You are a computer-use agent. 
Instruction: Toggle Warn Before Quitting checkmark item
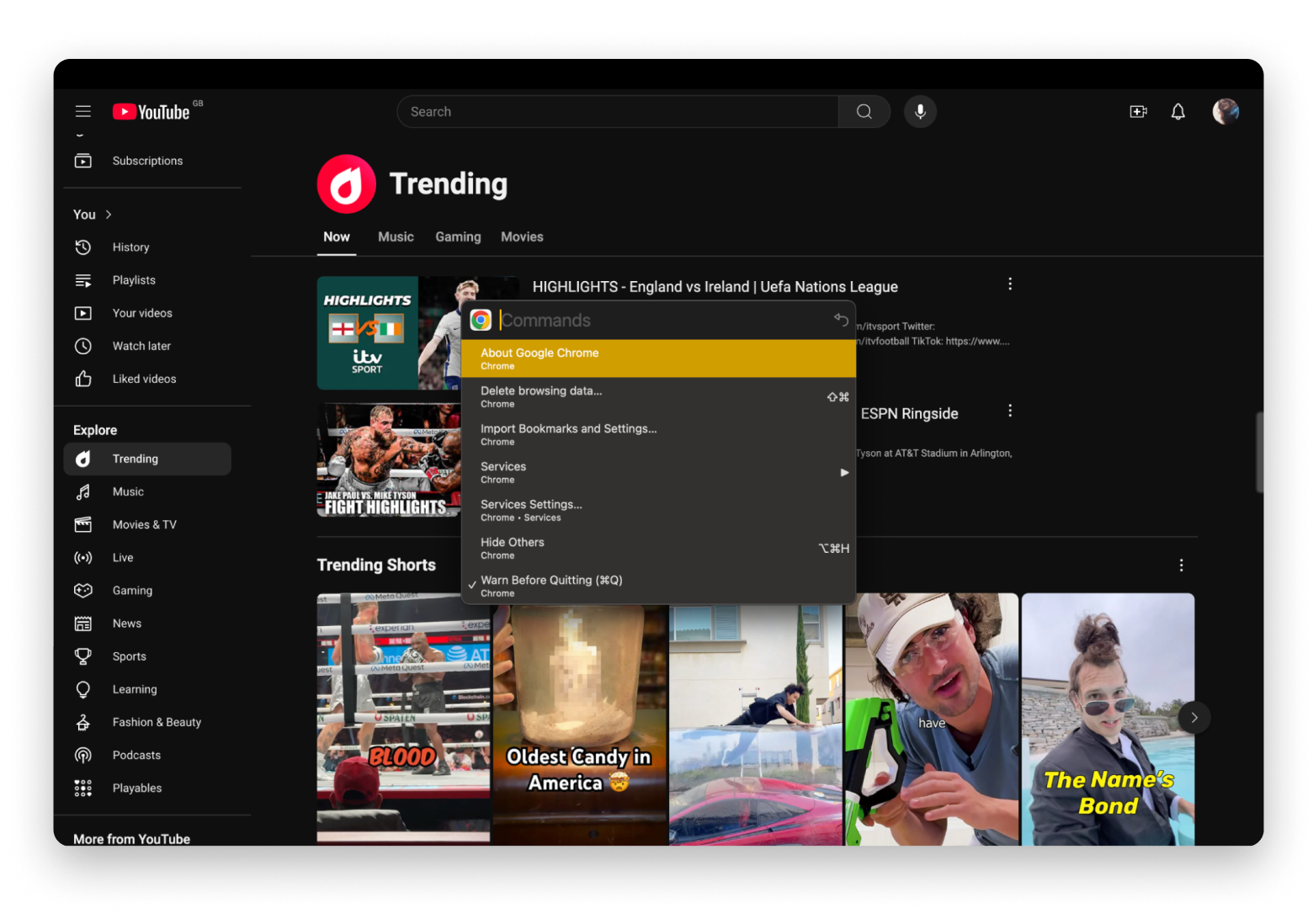(x=658, y=586)
